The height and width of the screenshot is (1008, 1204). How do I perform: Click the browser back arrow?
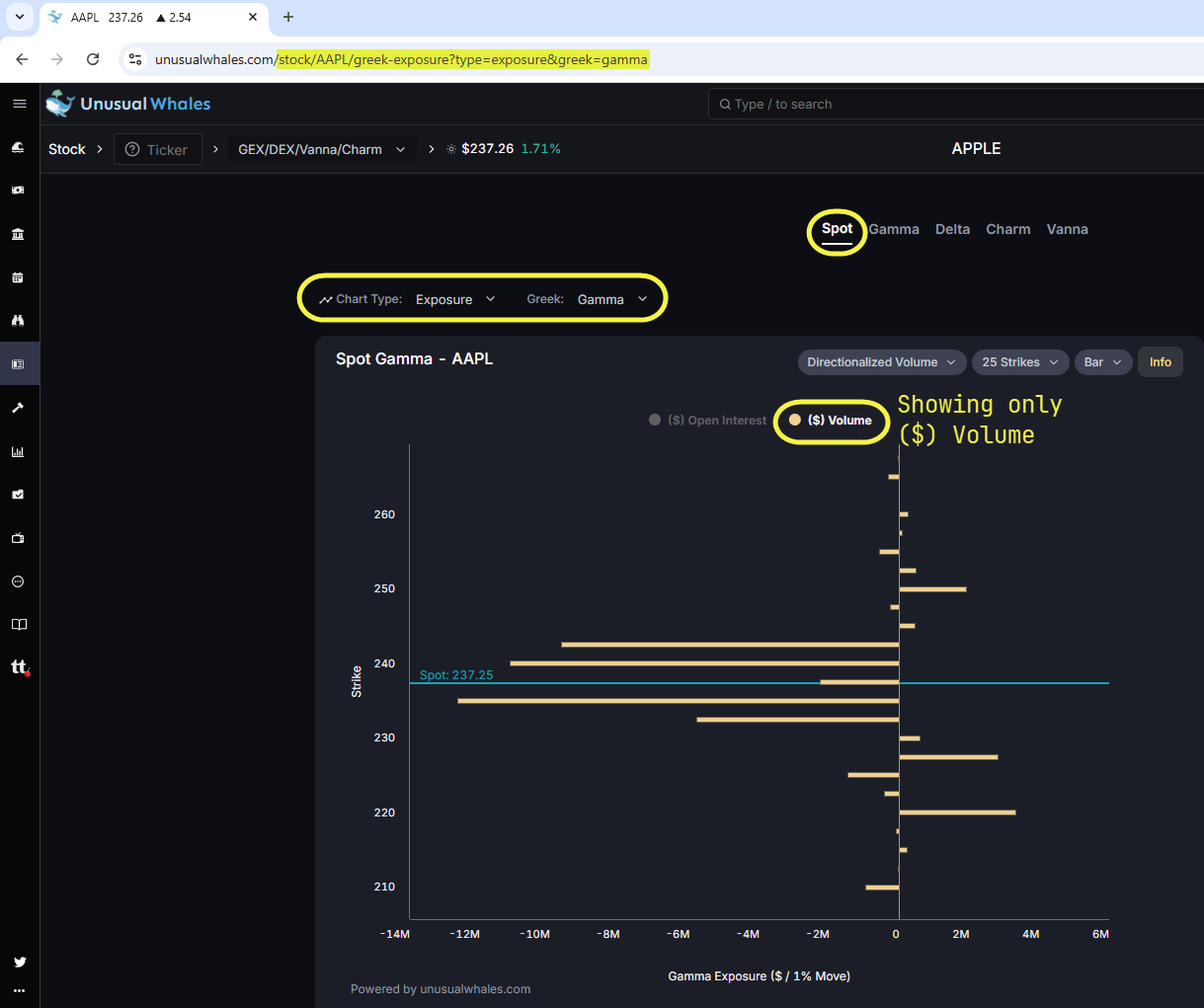pos(22,59)
